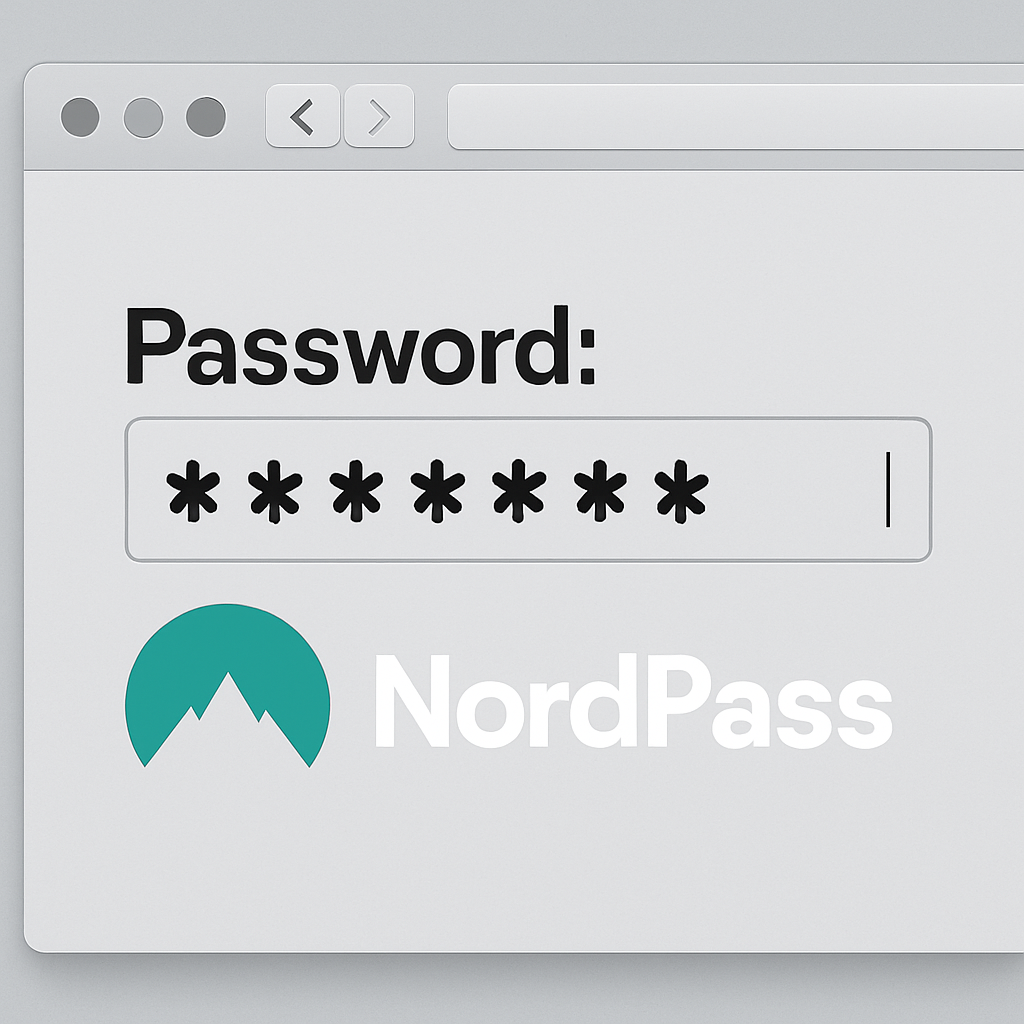This screenshot has height=1024, width=1024.
Task: Click inside the masked password field
Action: tap(528, 489)
